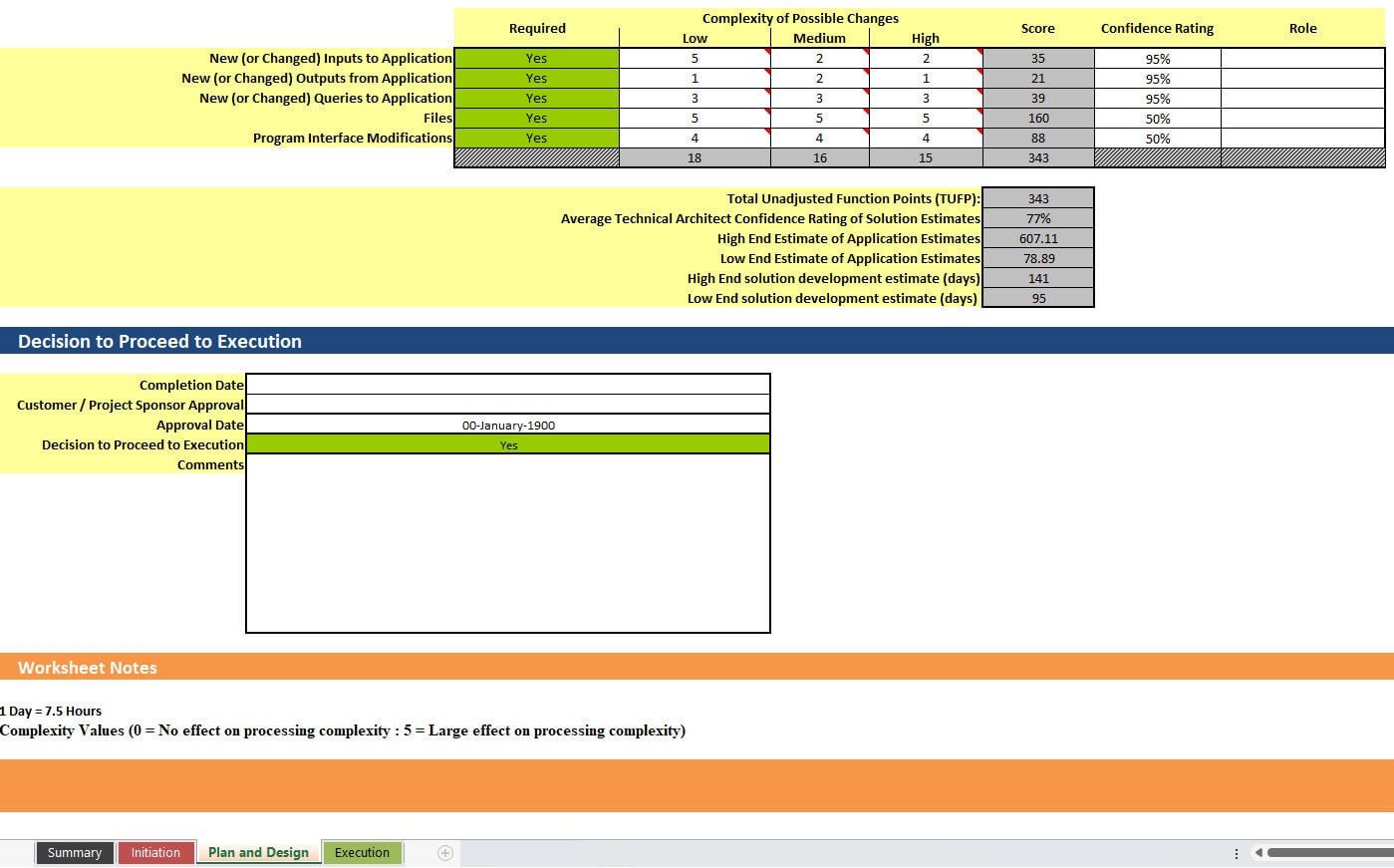Viewport: 1394px width, 868px height.
Task: Select the Low complexity cell for Files row
Action: [x=695, y=119]
